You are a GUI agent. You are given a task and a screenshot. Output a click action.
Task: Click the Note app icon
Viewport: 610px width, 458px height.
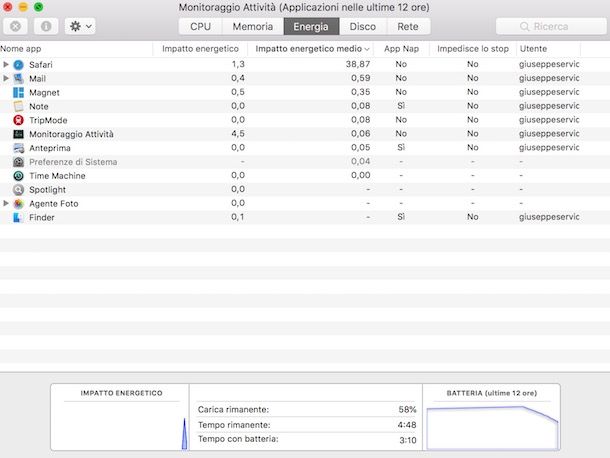point(18,106)
